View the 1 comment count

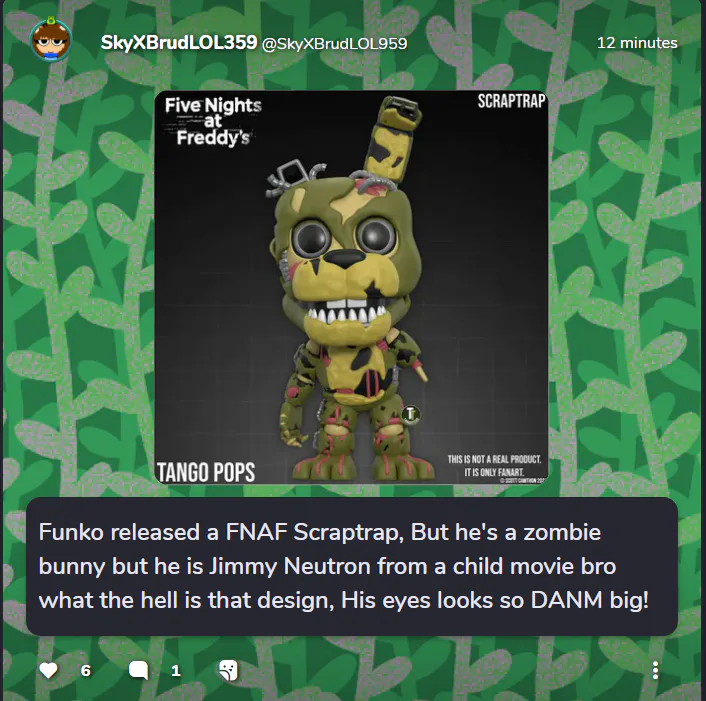coord(176,671)
